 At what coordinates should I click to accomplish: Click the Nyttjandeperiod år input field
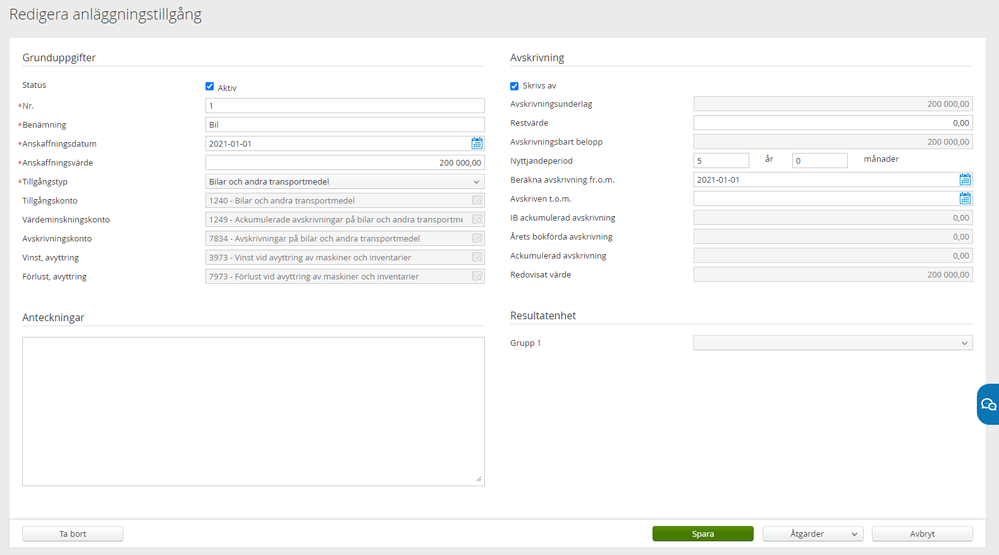tap(720, 161)
